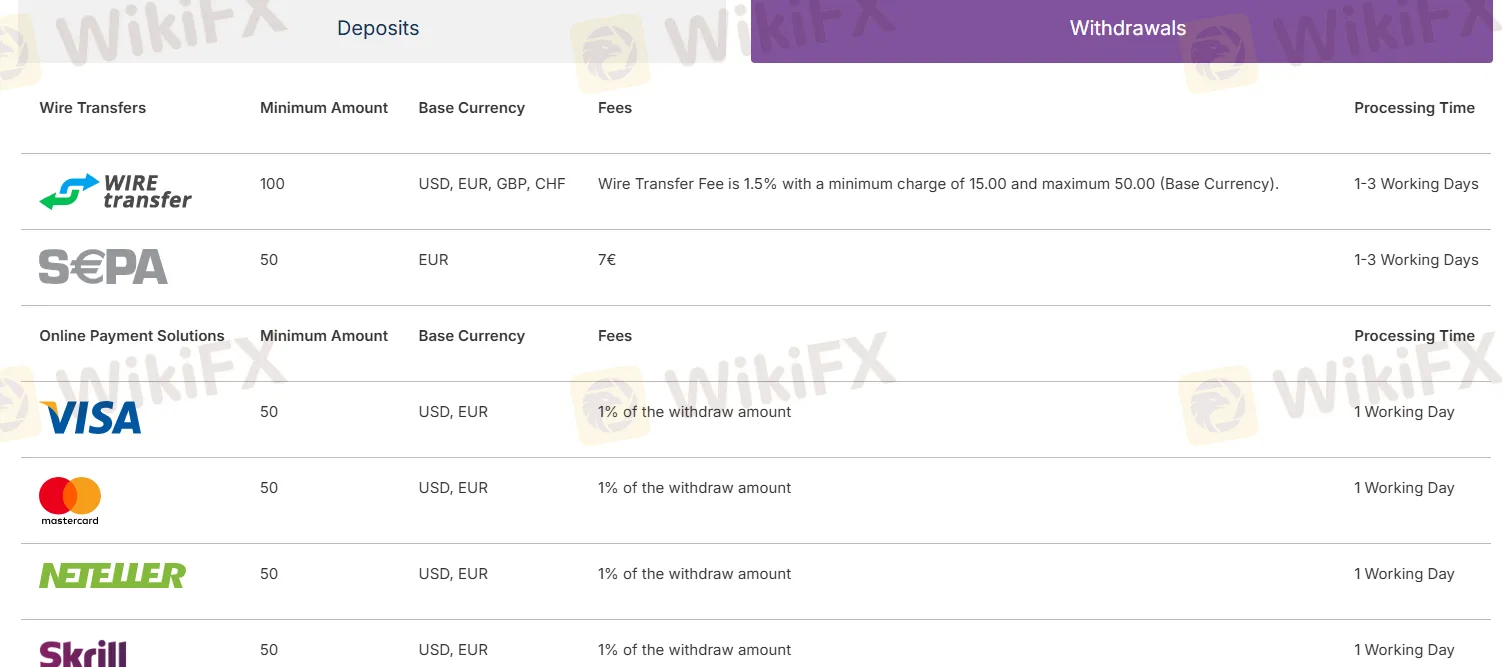Click the wire transfer fee description text
The image size is (1502, 667).
(x=938, y=184)
